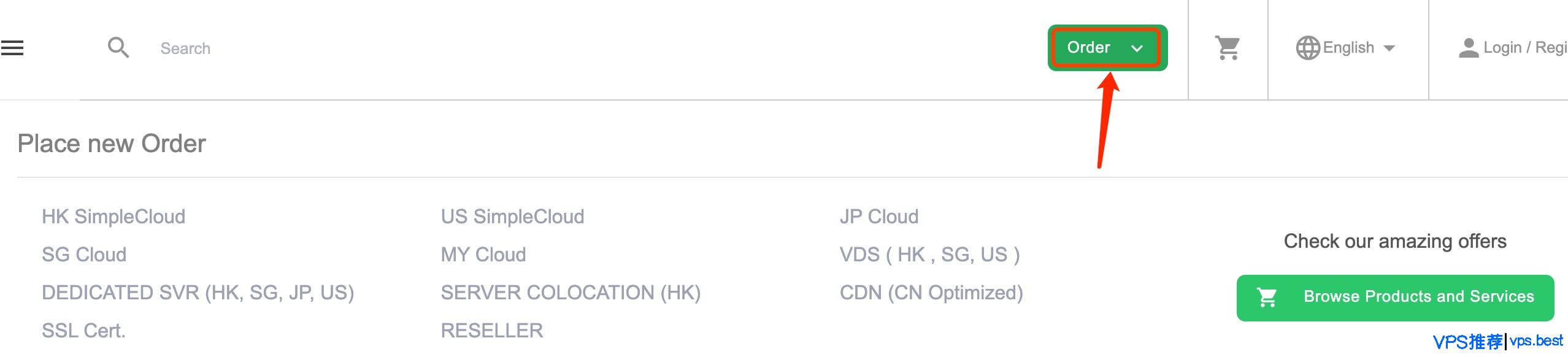Select DEDICATED SVR (HK, SG, JP, US)
Screen dimensions: 1568x357
(x=198, y=293)
